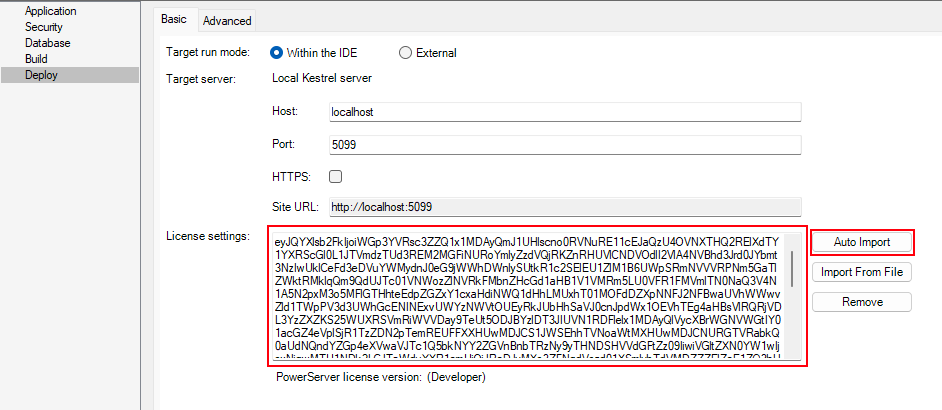Image resolution: width=942 pixels, height=410 pixels.
Task: Click the Import From File button
Action: (x=862, y=272)
